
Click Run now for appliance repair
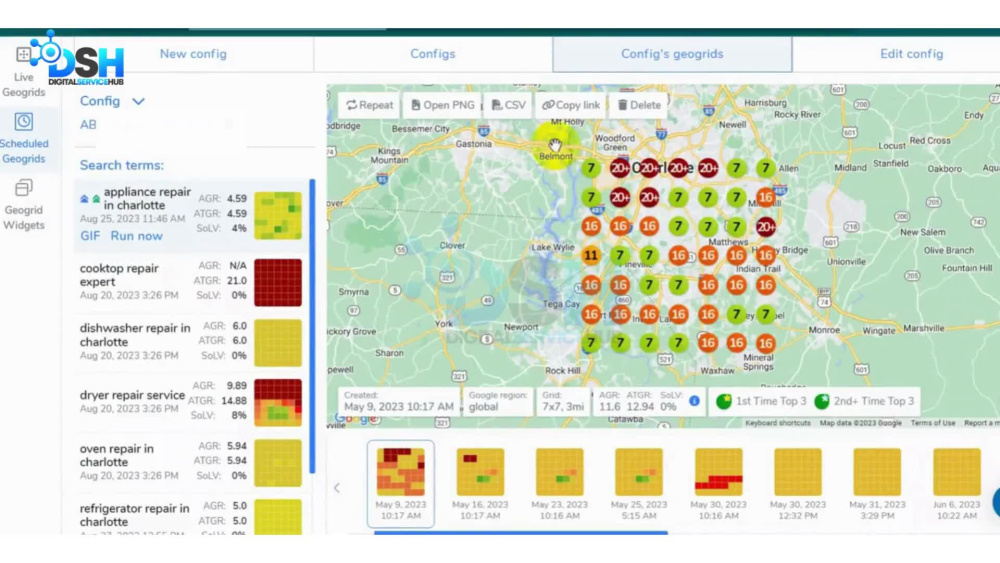tap(136, 236)
